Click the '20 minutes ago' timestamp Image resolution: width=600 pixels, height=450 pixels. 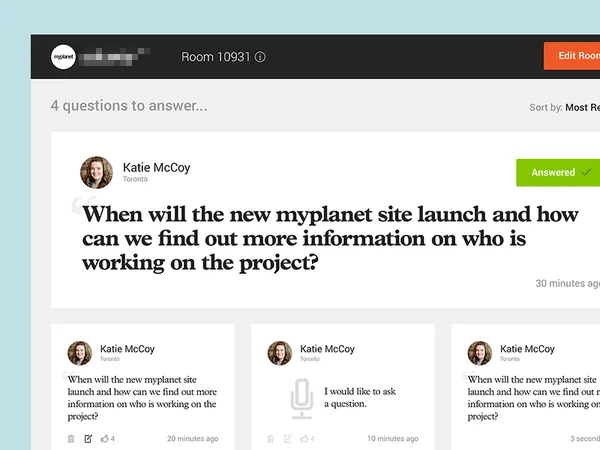tap(192, 439)
